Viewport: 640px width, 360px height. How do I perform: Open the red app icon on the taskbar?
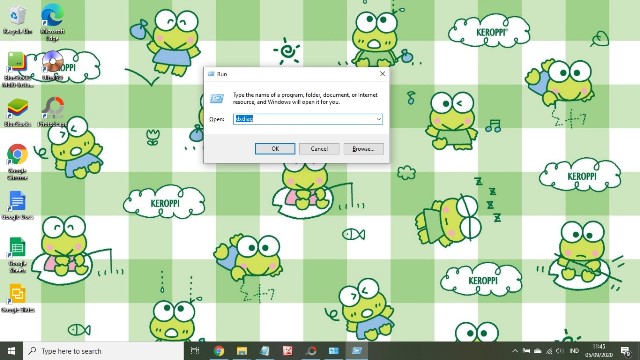pos(288,351)
